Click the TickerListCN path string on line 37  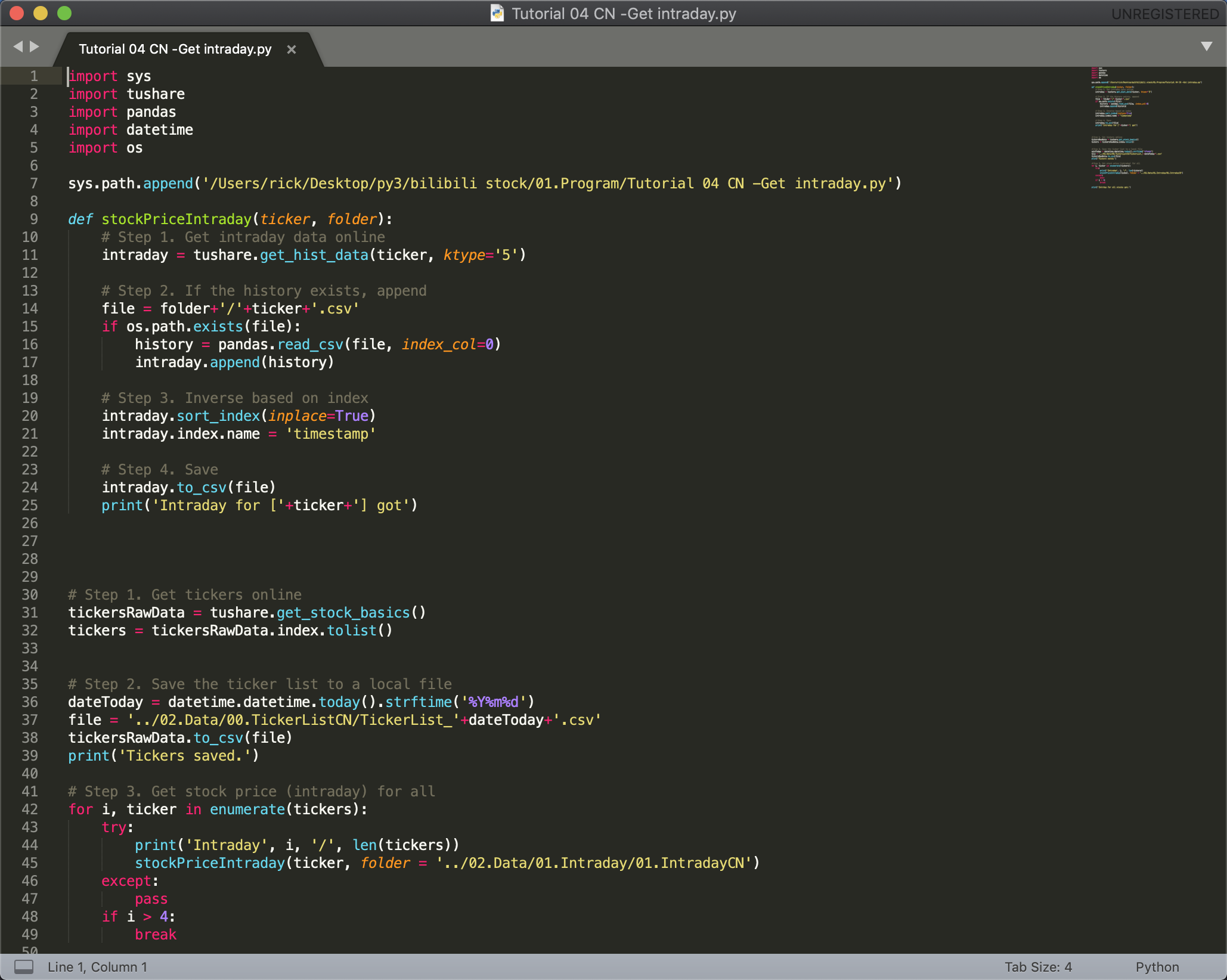click(293, 720)
